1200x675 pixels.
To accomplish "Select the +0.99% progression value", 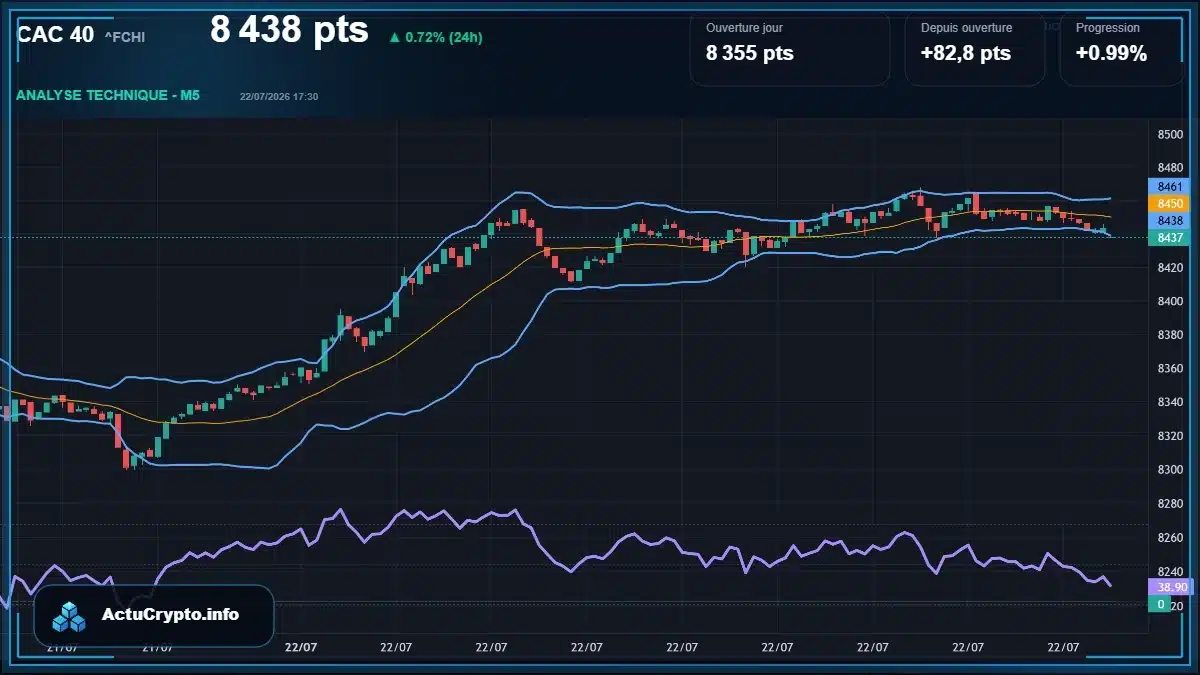I will tap(1111, 54).
